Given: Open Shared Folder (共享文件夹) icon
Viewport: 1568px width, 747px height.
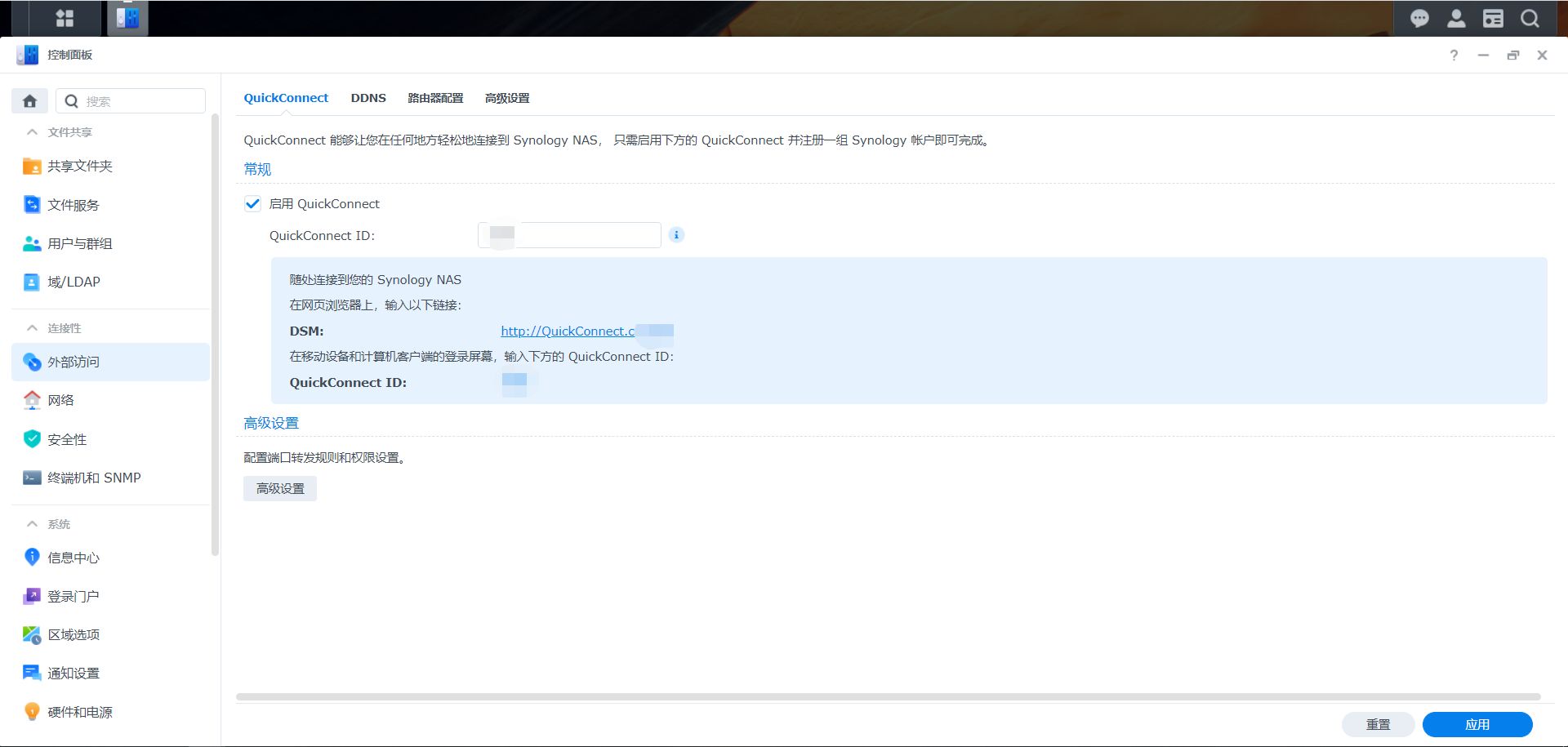Looking at the screenshot, I should 32,166.
